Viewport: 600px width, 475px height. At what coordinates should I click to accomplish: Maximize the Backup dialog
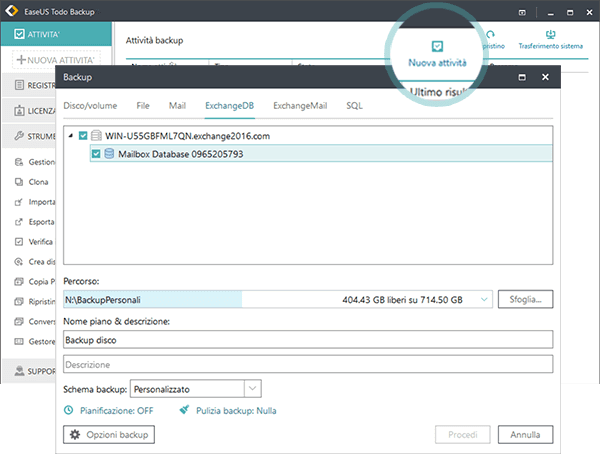point(522,77)
